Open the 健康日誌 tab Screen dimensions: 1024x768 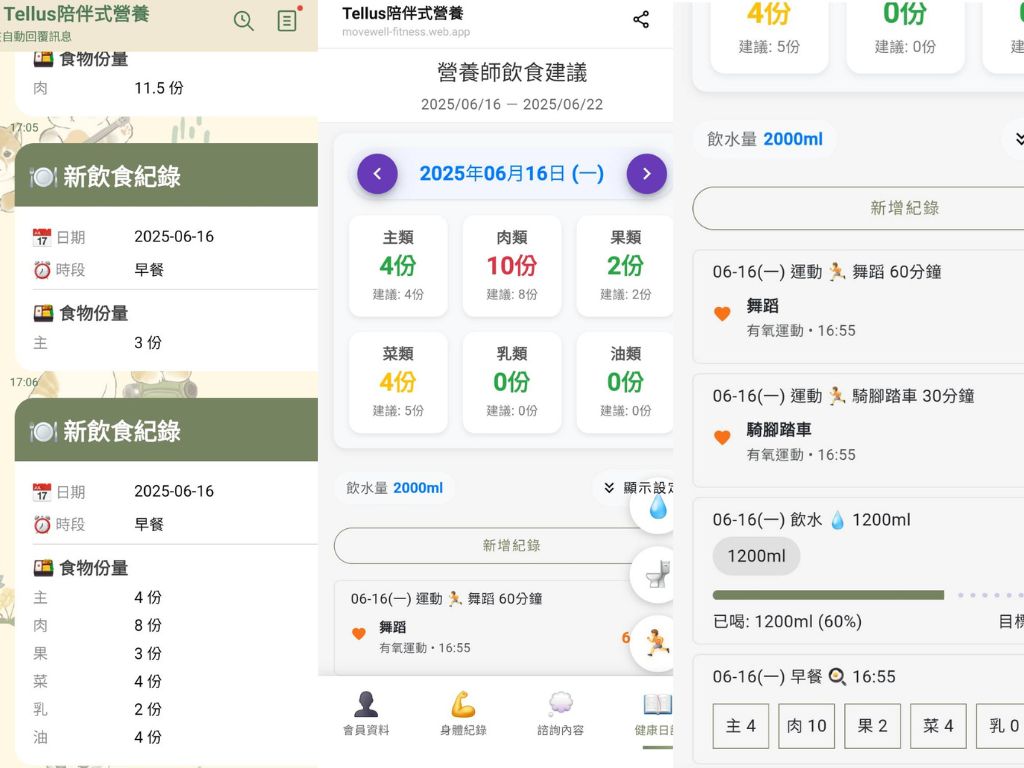[x=654, y=713]
